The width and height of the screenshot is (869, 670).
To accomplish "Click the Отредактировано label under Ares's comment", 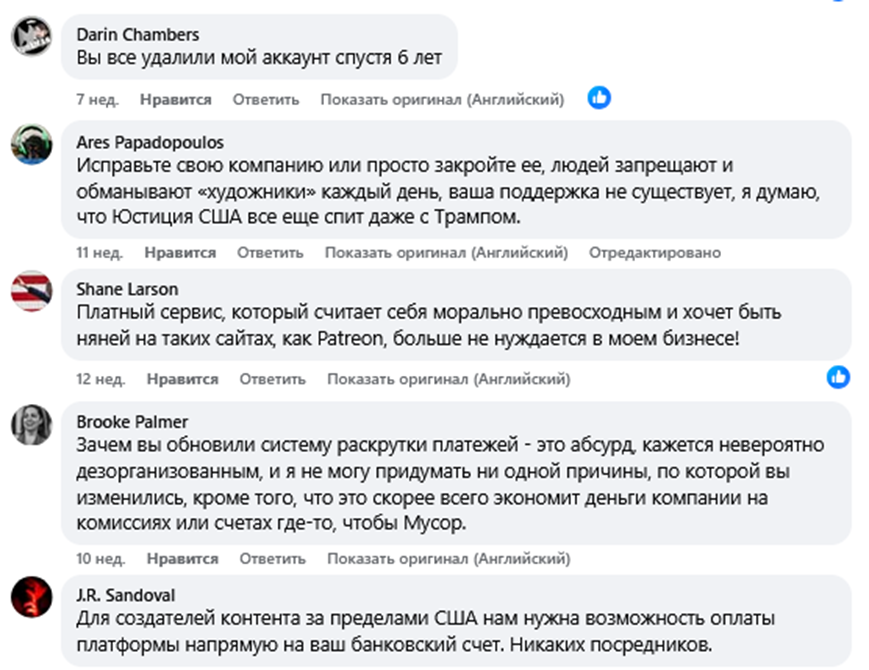I will coord(654,253).
